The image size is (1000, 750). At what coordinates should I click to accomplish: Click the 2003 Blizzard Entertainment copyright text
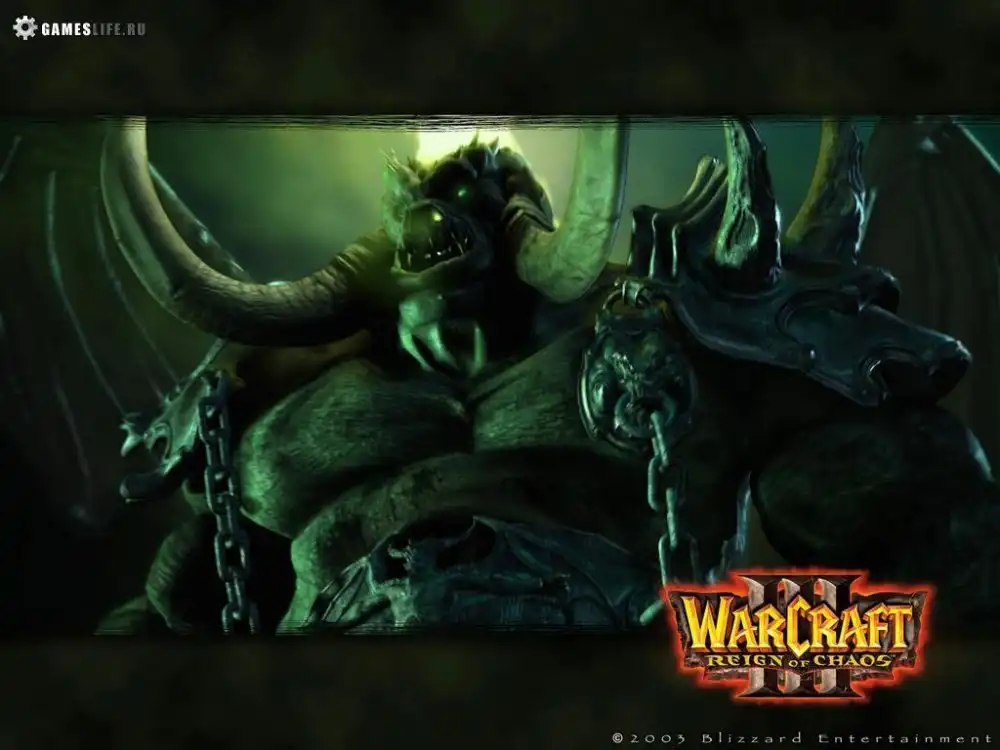point(800,738)
